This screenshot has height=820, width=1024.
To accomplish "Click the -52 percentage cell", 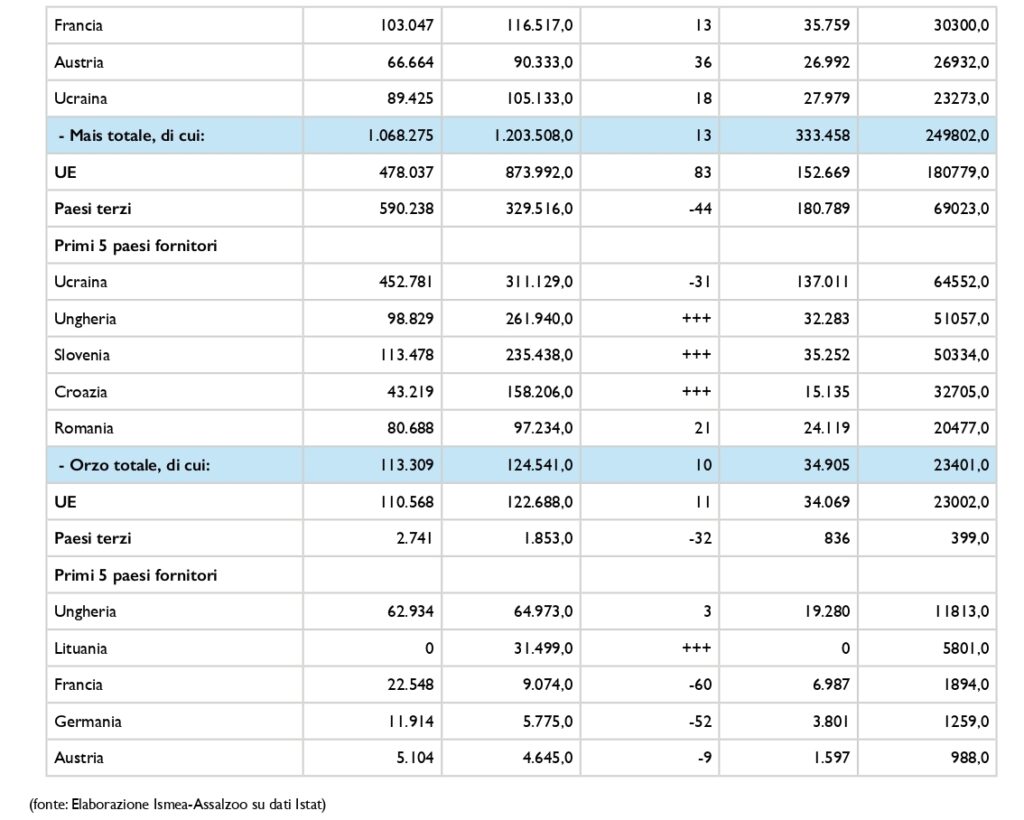I will pos(700,721).
